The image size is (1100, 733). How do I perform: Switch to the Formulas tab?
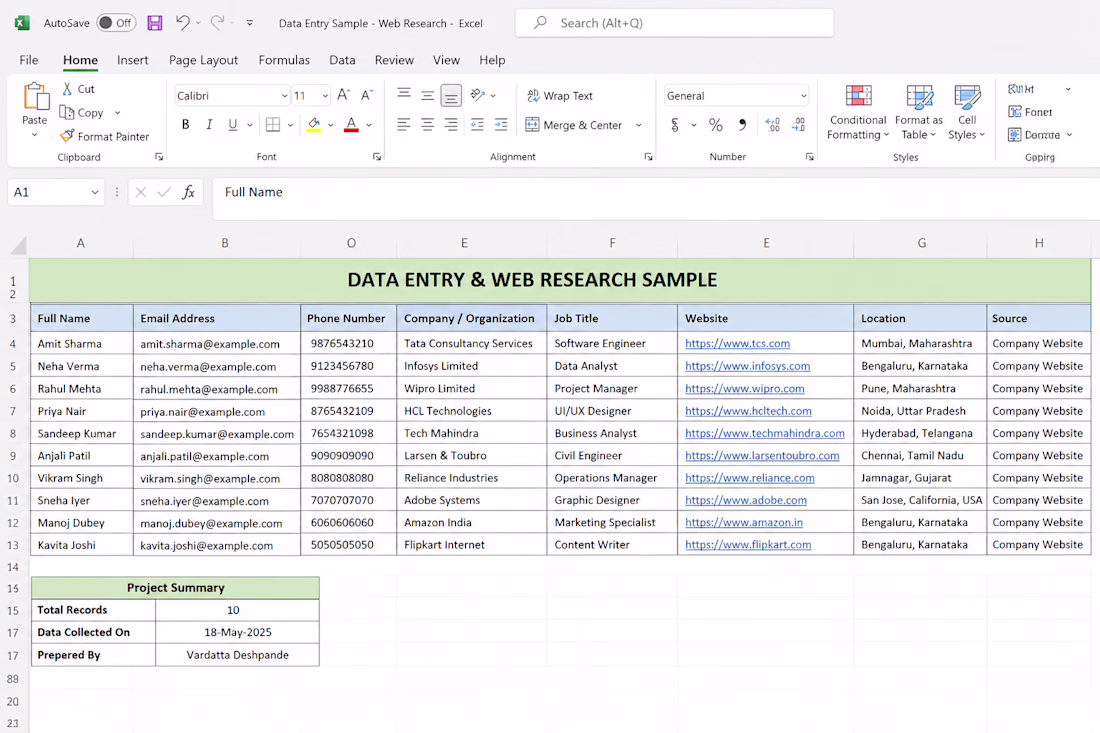click(284, 60)
